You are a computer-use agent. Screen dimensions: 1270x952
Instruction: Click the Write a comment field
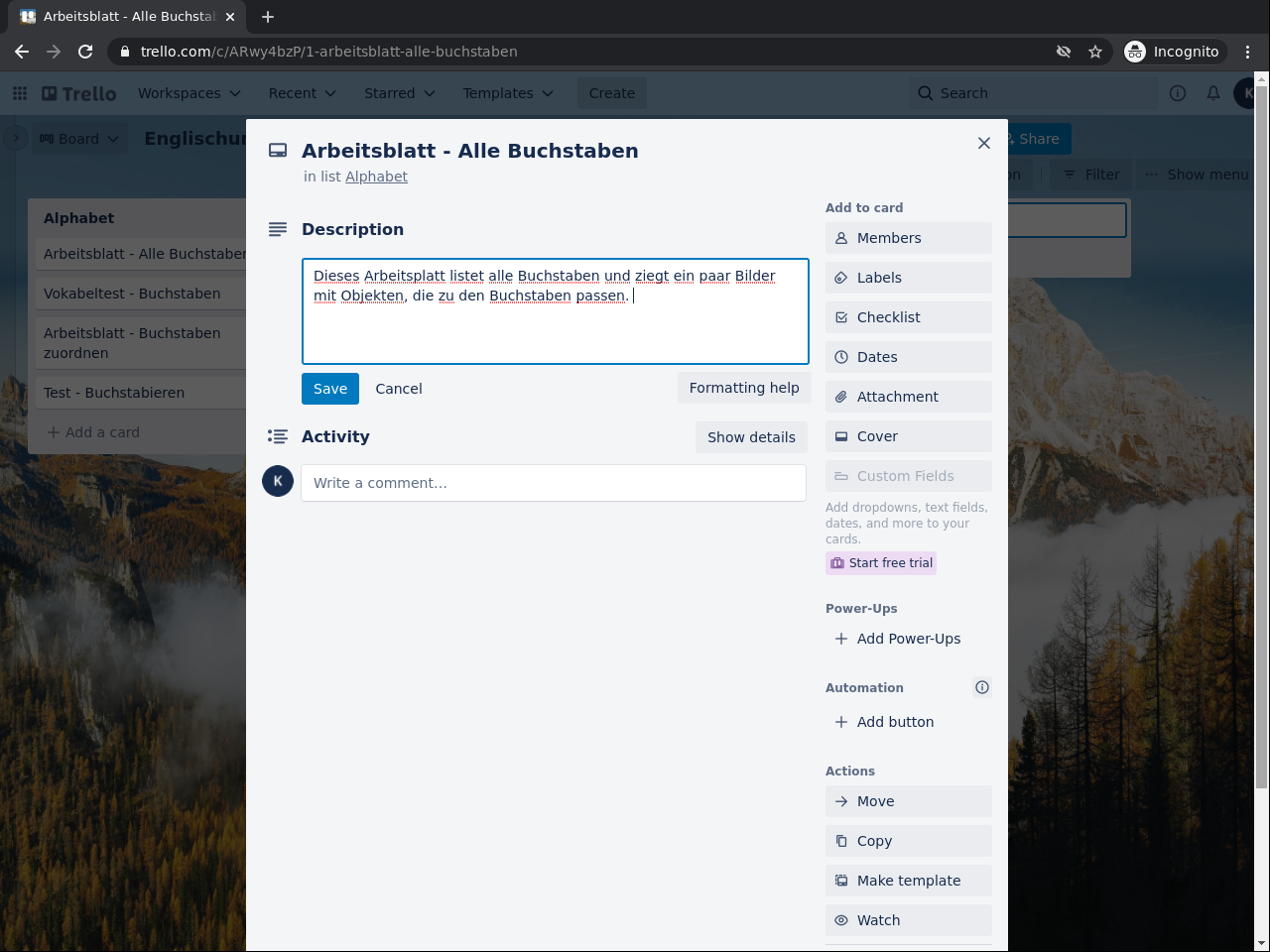point(554,483)
